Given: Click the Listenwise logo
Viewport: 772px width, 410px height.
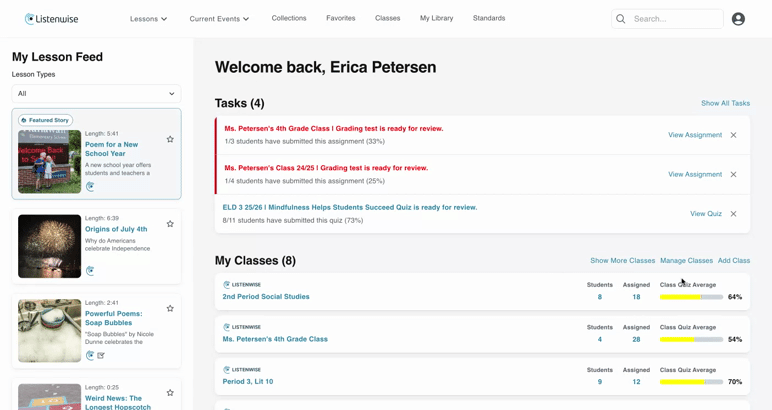Looking at the screenshot, I should pos(51,19).
